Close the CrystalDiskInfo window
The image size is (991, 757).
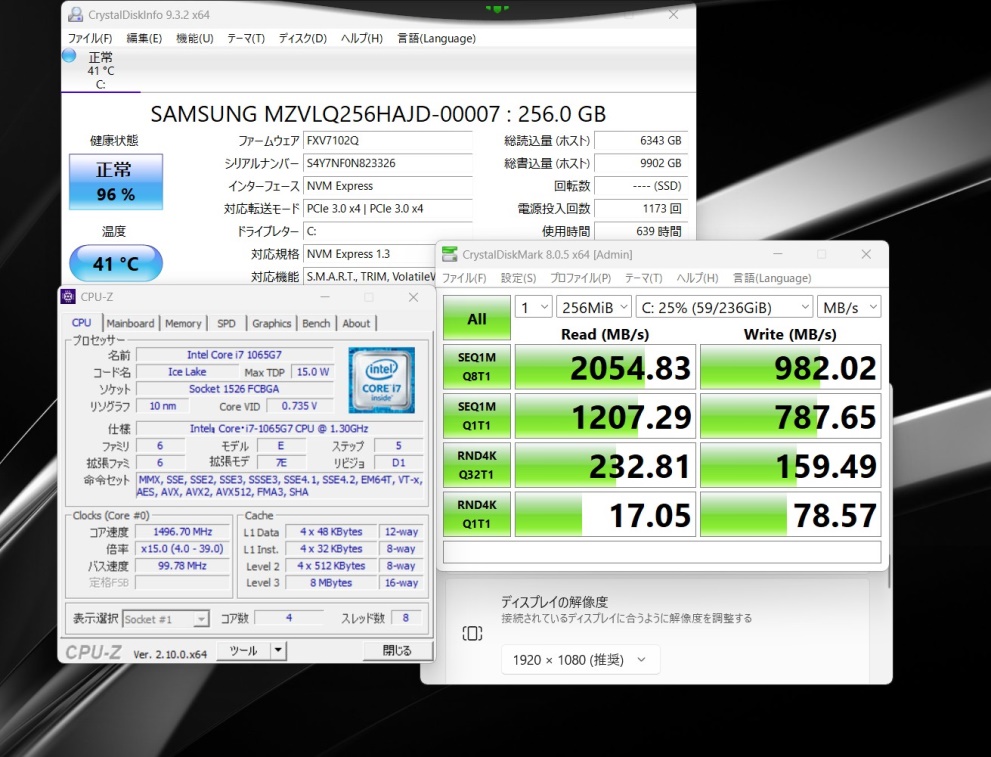click(x=673, y=15)
